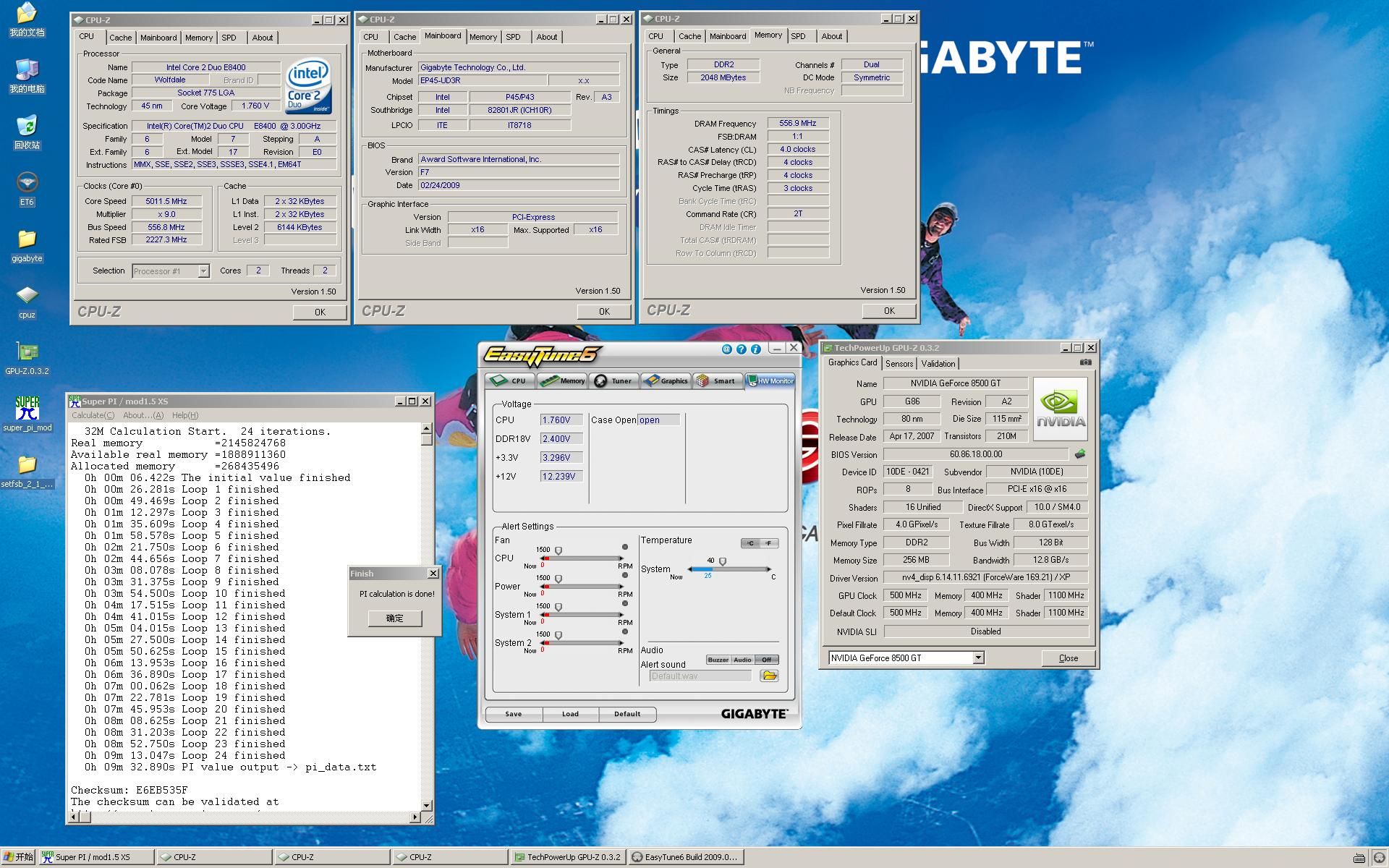Click Save button in EasyTune6
Viewport: 1389px width, 868px height.
(514, 714)
